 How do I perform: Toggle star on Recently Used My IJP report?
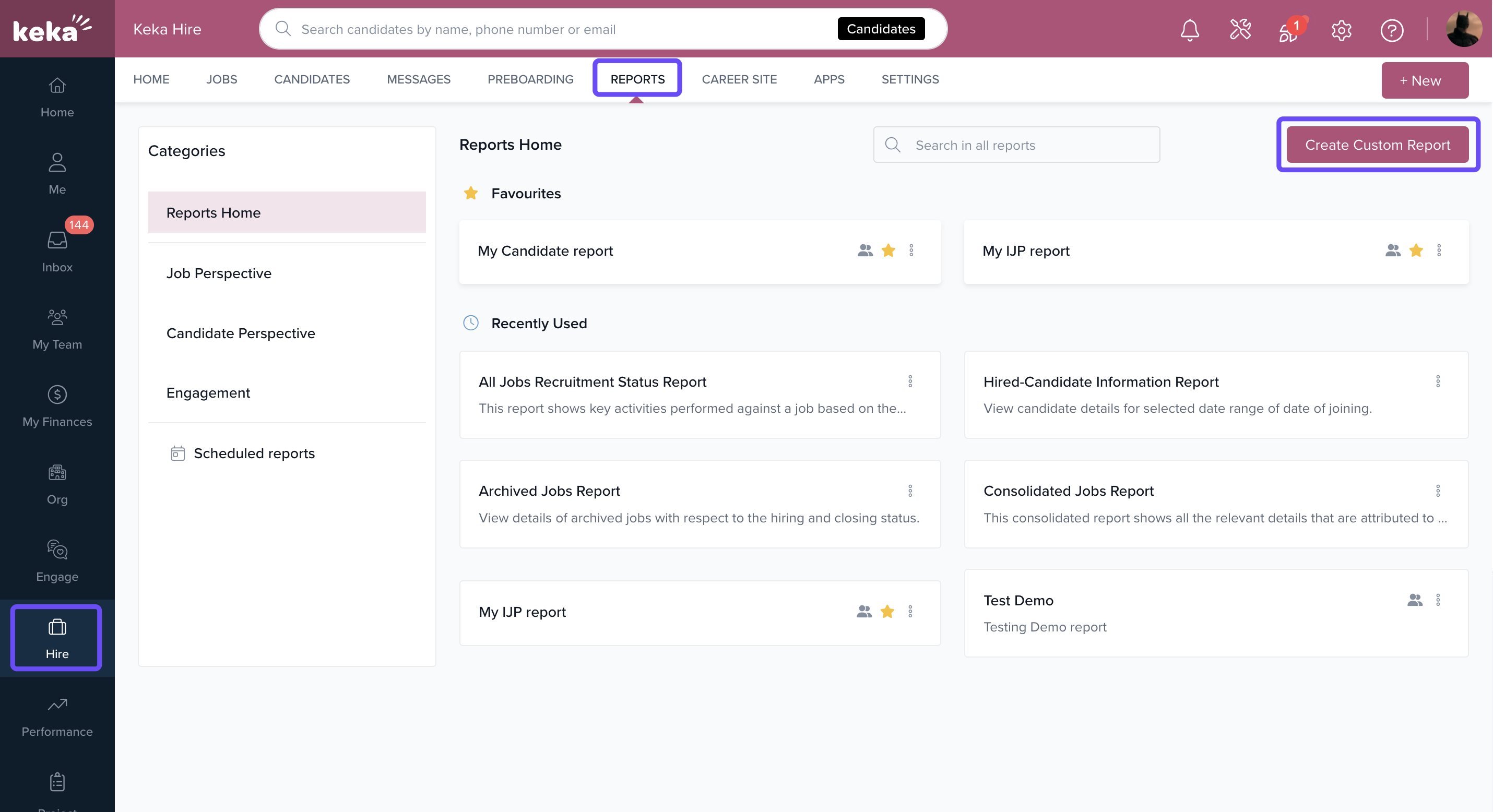(887, 612)
